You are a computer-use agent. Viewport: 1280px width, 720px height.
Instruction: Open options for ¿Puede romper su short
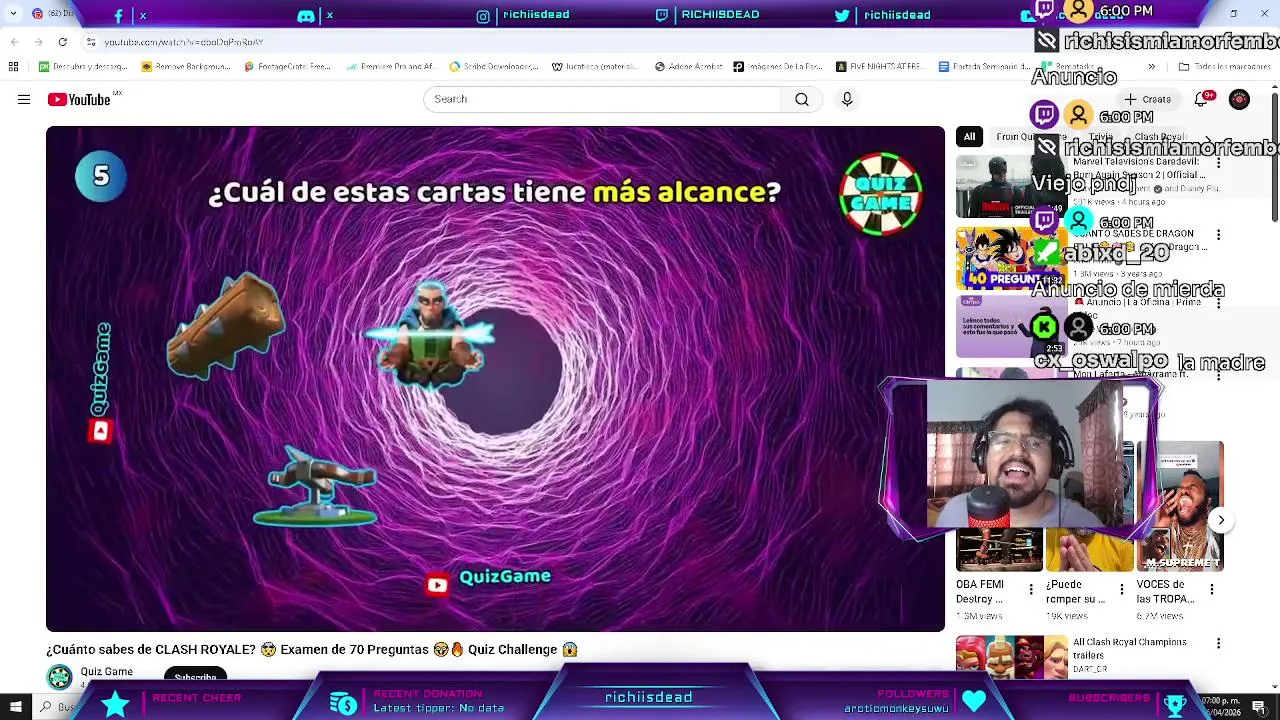click(1121, 590)
